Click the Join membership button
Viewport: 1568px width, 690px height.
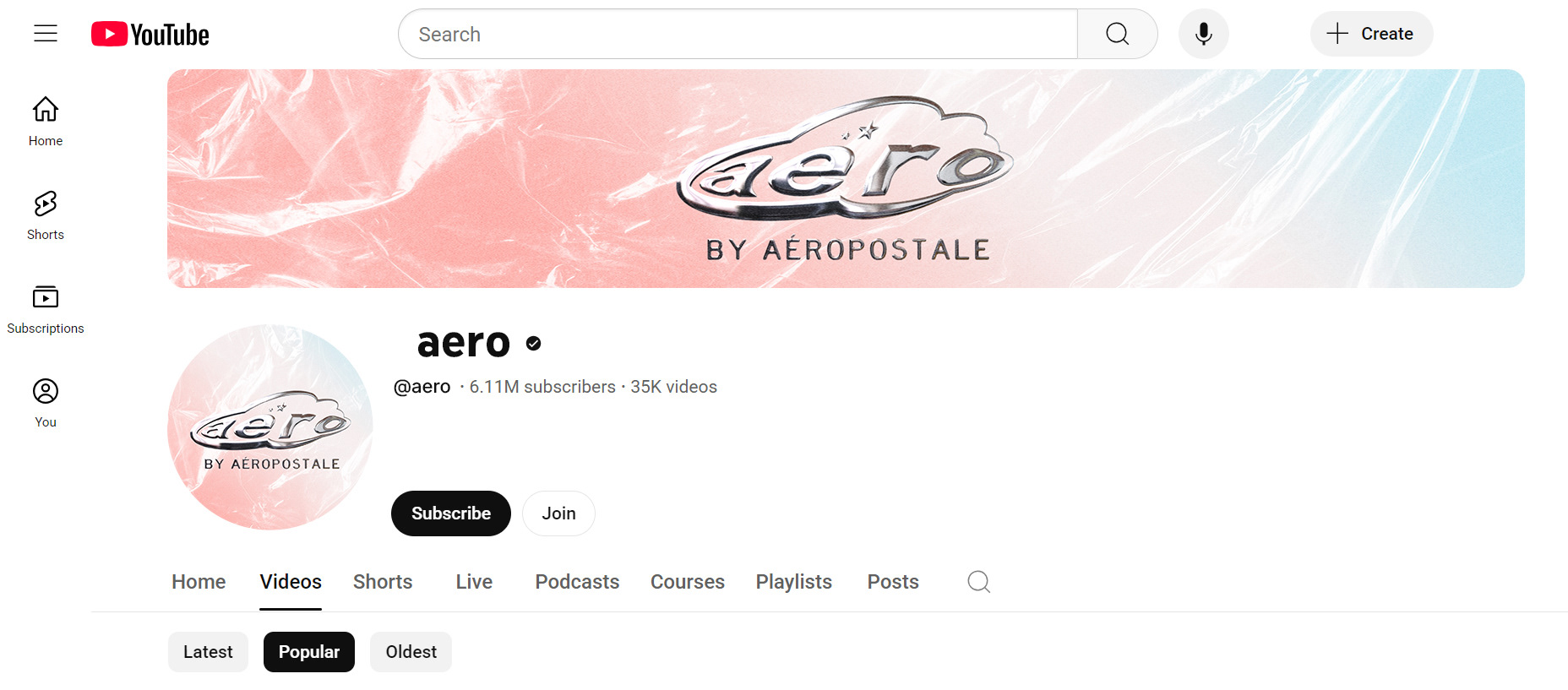pyautogui.click(x=558, y=513)
